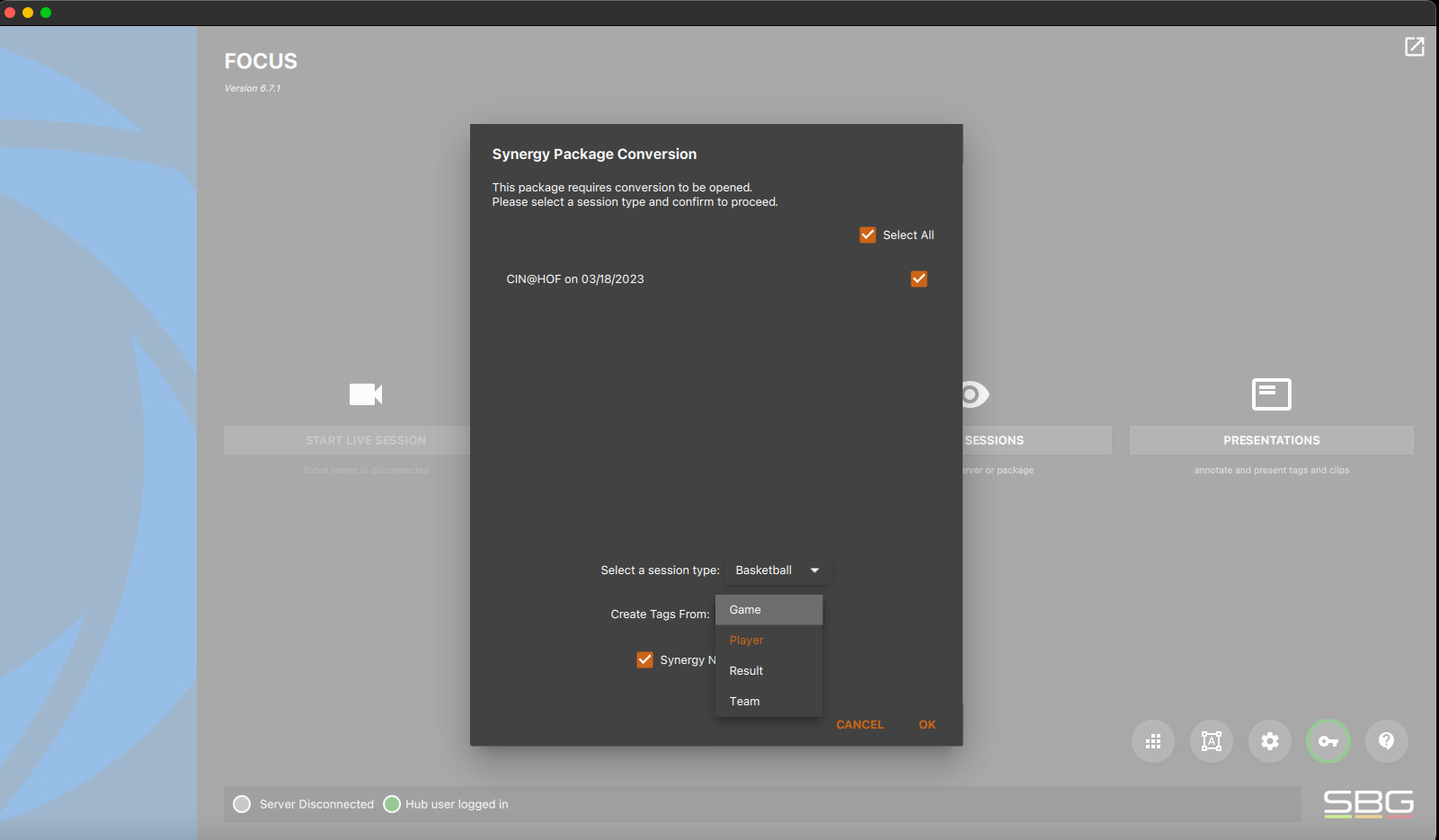Image resolution: width=1439 pixels, height=840 pixels.
Task: Uncheck the CIN@HOF on 03/18/2023 checkbox
Action: 919,279
